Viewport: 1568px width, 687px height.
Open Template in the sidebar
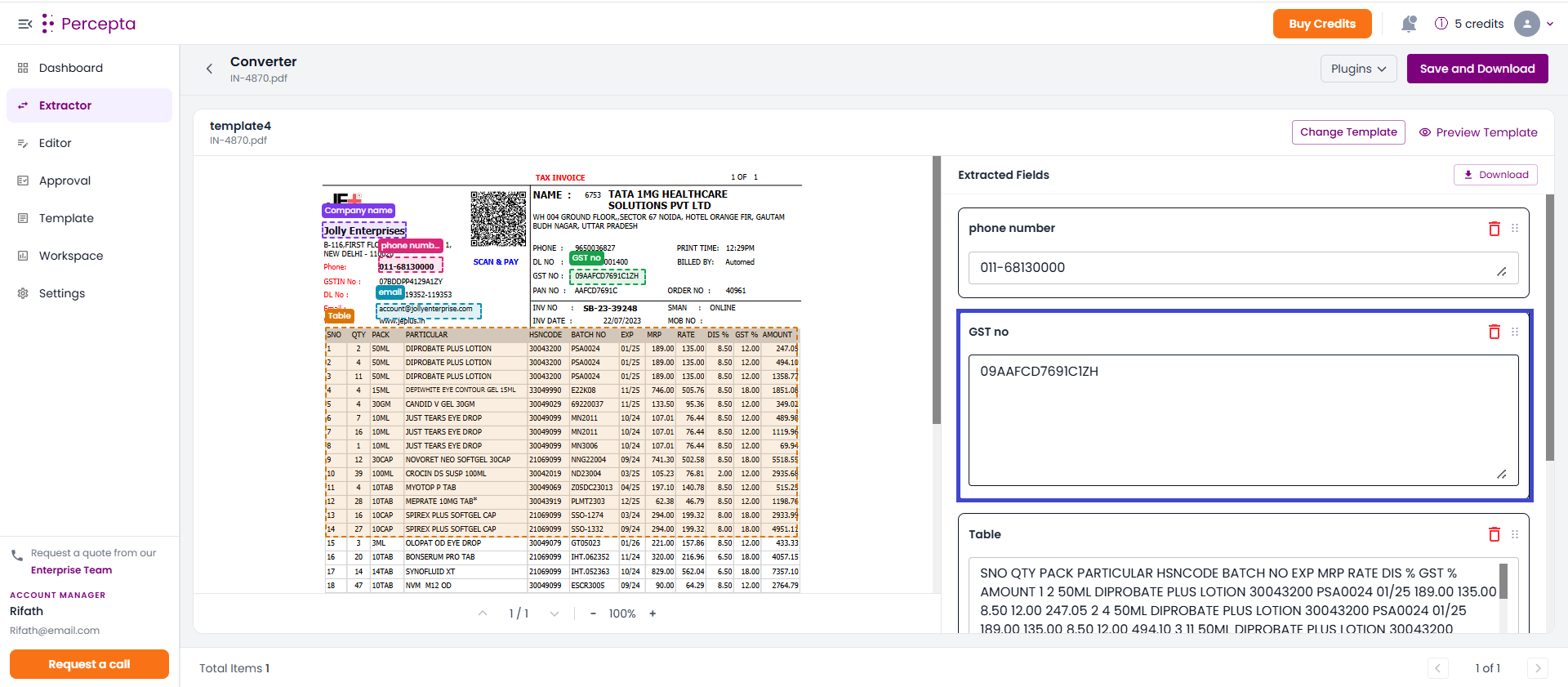pos(90,218)
